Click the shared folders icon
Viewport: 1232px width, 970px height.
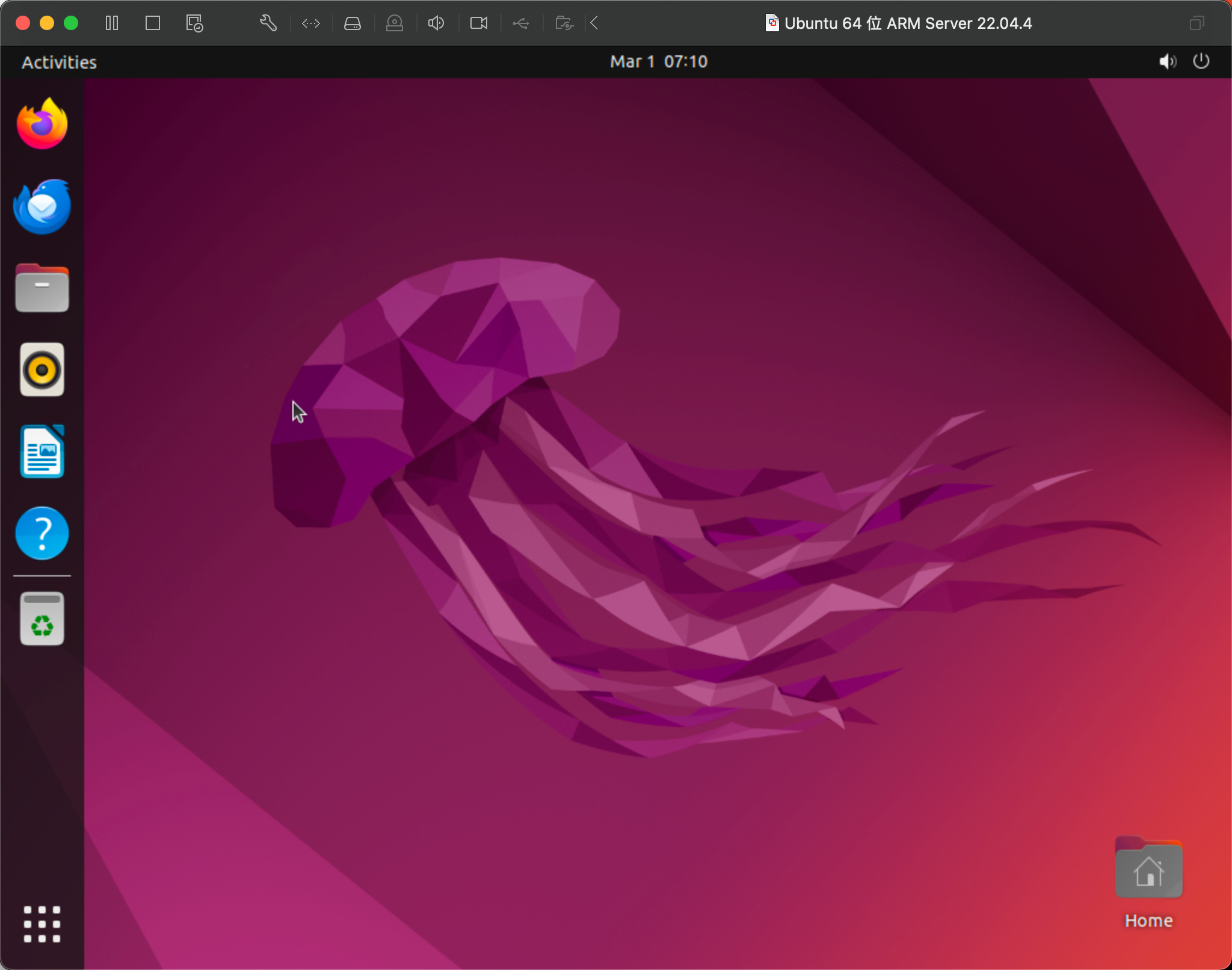pyautogui.click(x=564, y=23)
